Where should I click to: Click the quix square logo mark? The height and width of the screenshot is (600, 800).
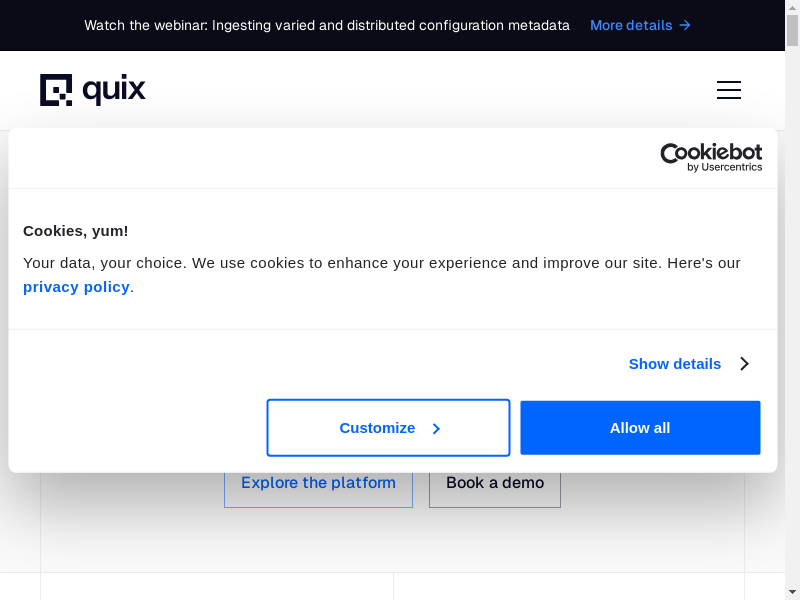[x=56, y=90]
